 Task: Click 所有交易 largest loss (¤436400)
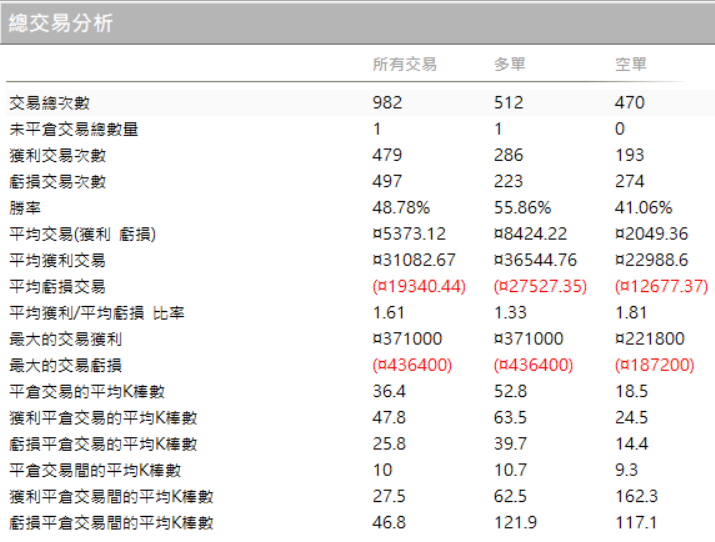[x=412, y=366]
